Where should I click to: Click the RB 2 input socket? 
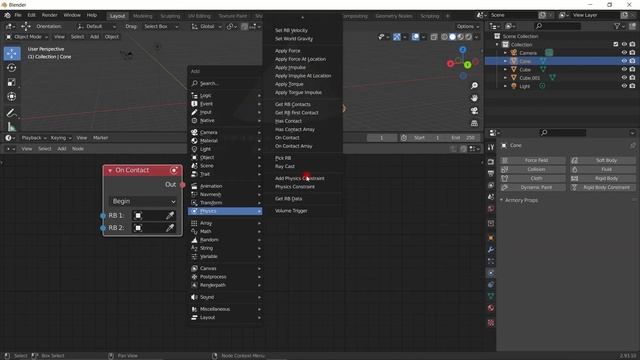point(103,228)
